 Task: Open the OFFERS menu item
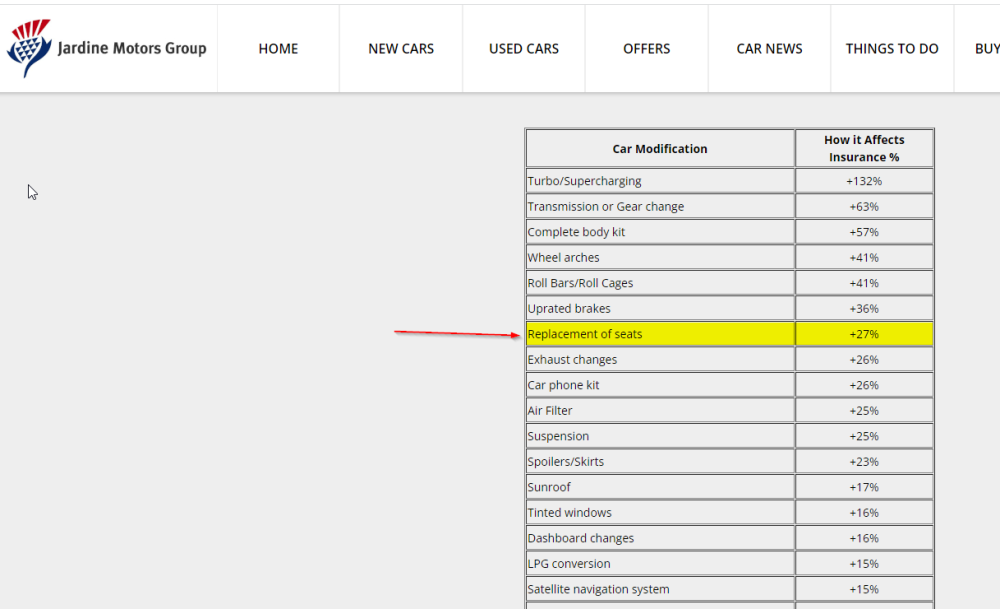[647, 48]
